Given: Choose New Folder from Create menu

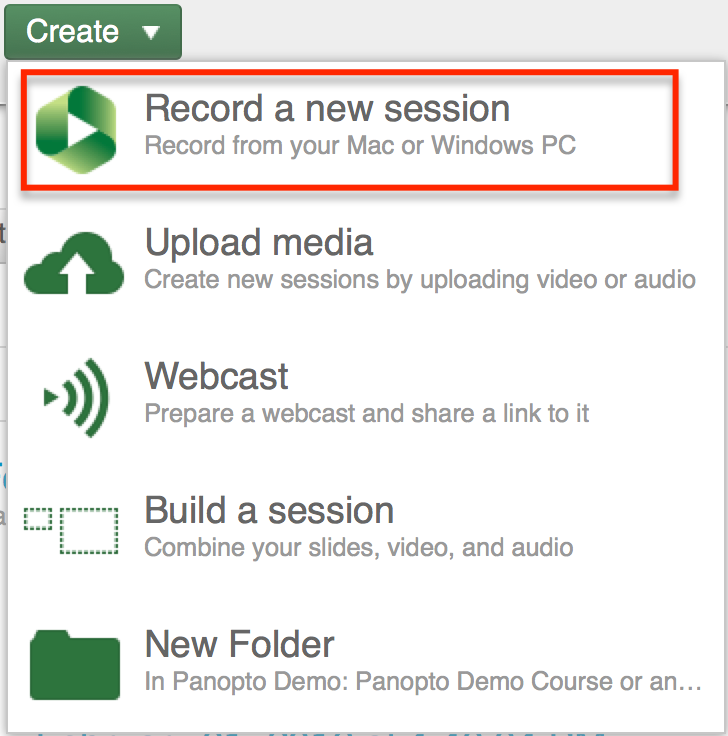Looking at the screenshot, I should point(239,644).
